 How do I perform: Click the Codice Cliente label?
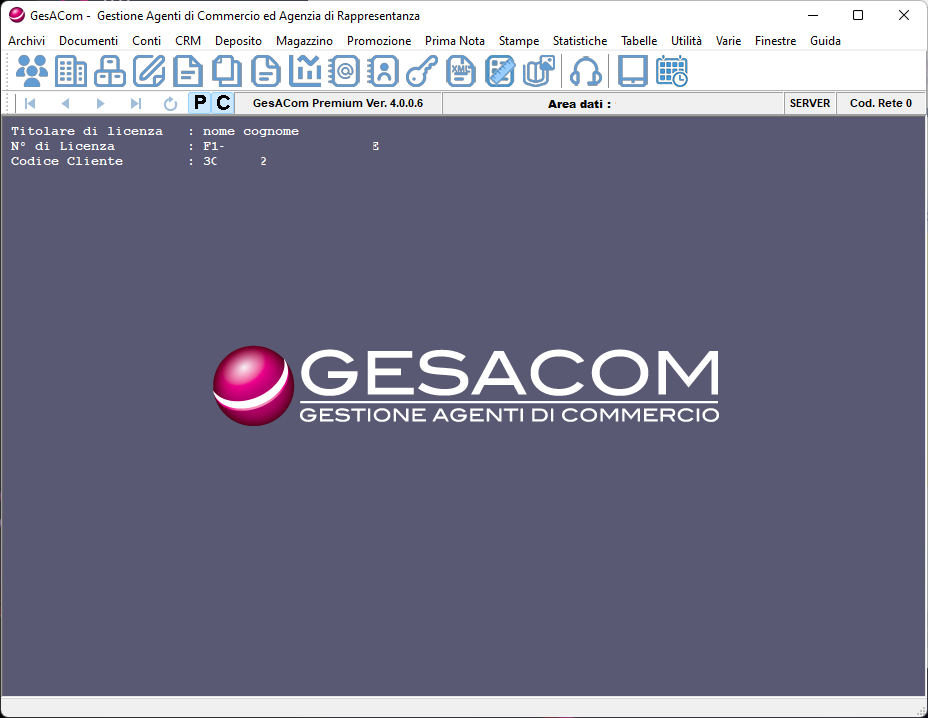[x=67, y=161]
